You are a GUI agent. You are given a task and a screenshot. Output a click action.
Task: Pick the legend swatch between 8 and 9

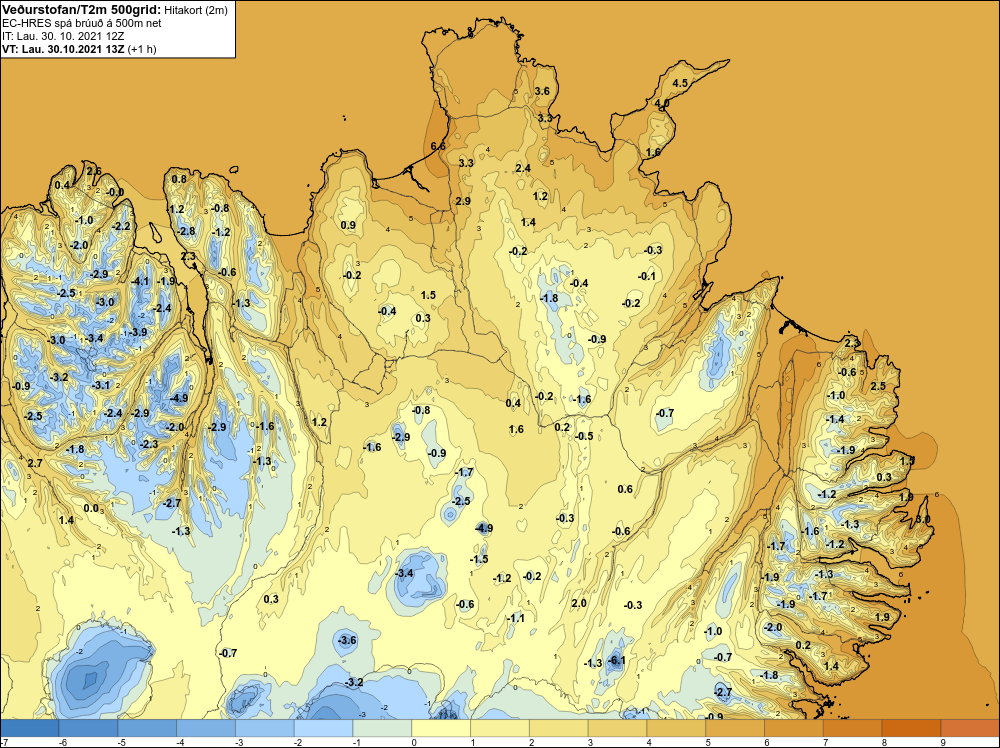pos(911,728)
